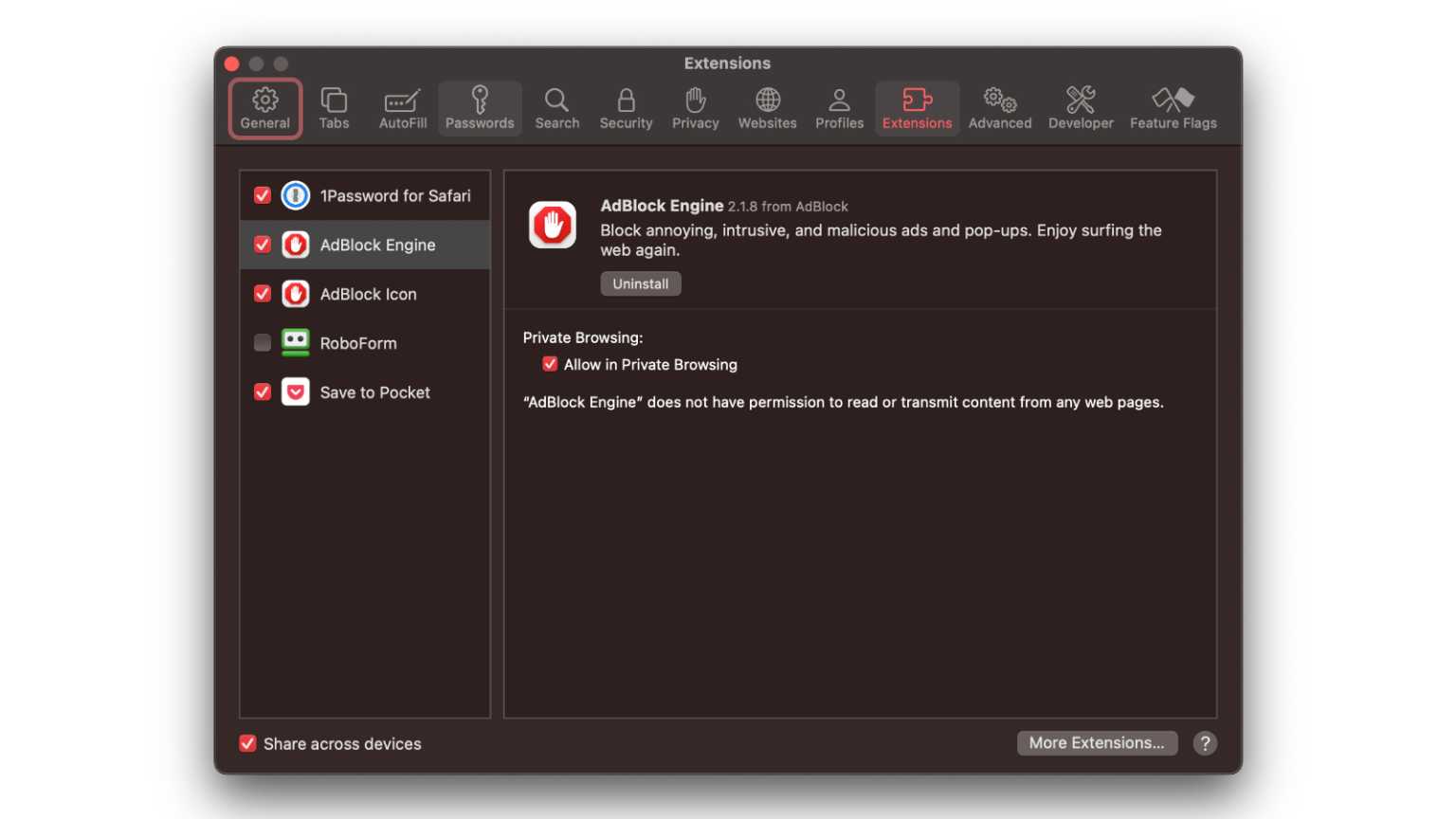The image size is (1456, 819).
Task: Enable the RoboForm extension
Action: click(262, 342)
